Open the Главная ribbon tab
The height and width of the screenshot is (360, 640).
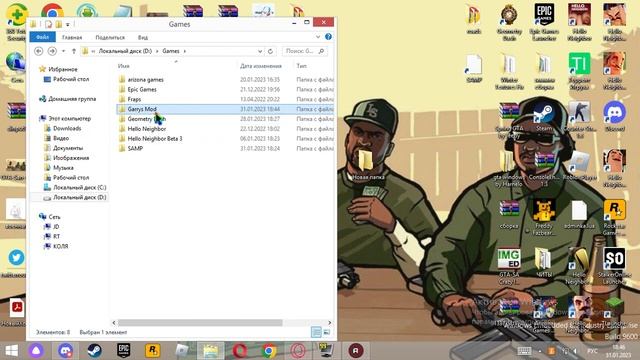[x=72, y=37]
